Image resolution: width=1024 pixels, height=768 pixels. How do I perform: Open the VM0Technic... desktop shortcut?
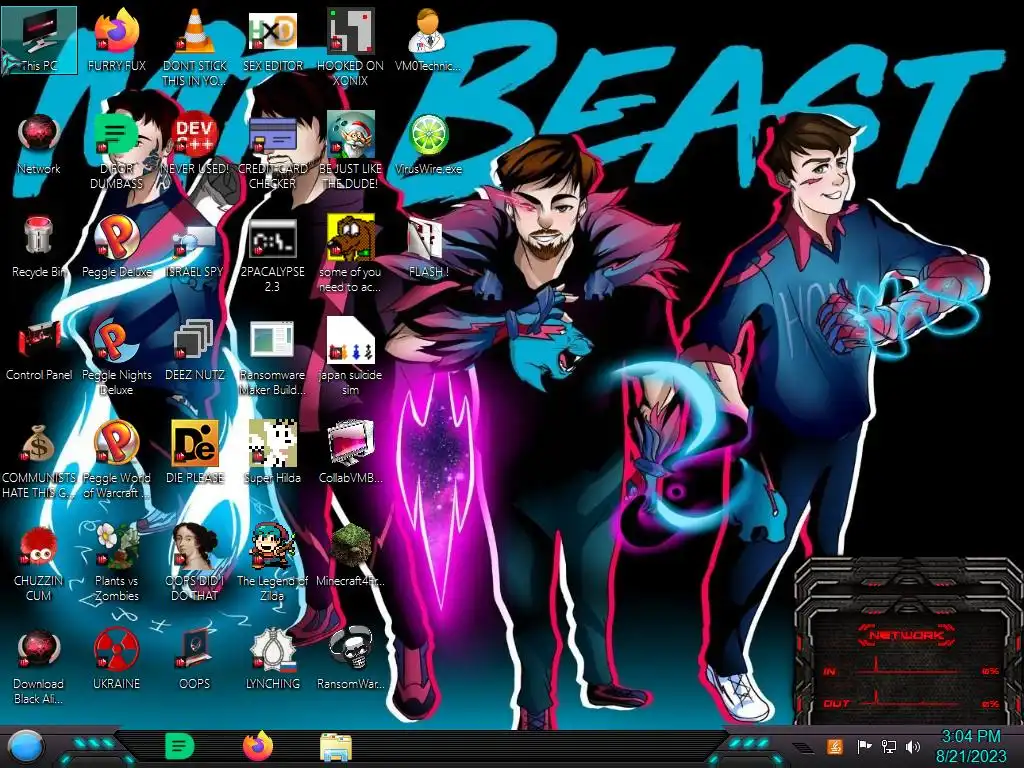[x=428, y=40]
